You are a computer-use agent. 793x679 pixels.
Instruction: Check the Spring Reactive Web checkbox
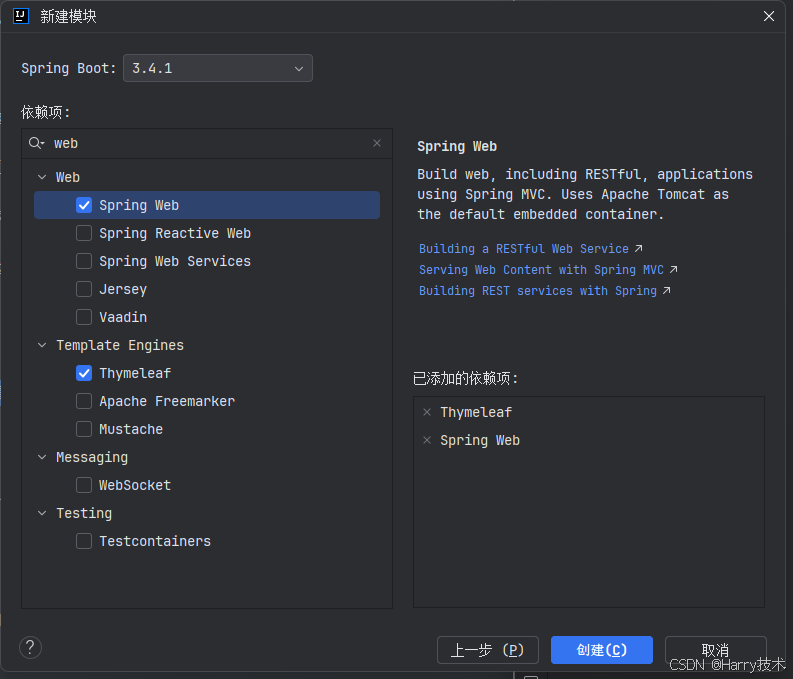pos(84,233)
